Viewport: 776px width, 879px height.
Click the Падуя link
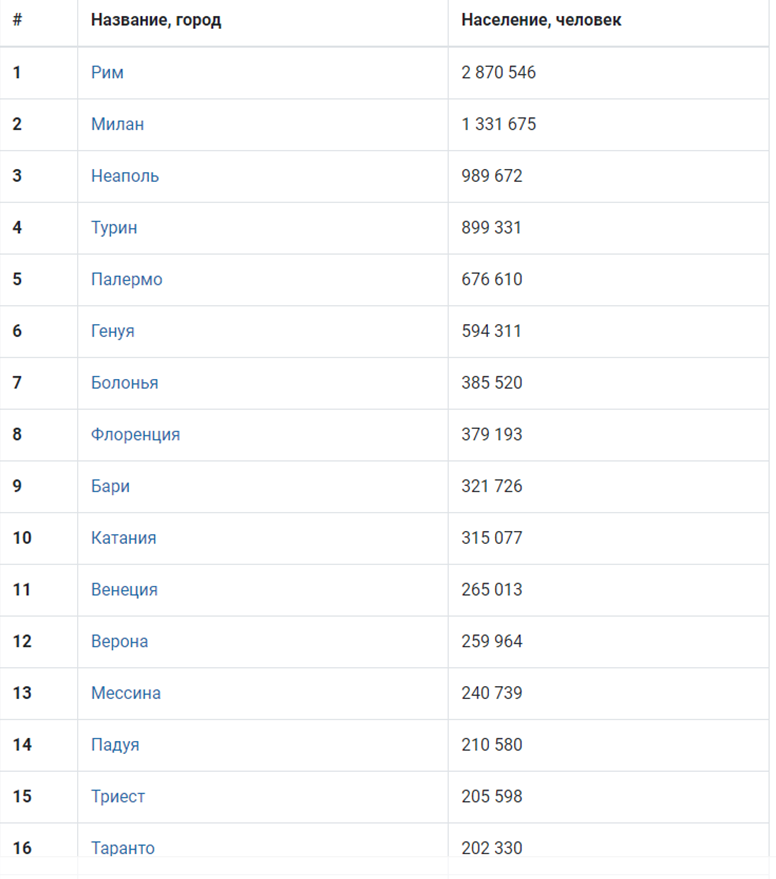click(x=115, y=745)
